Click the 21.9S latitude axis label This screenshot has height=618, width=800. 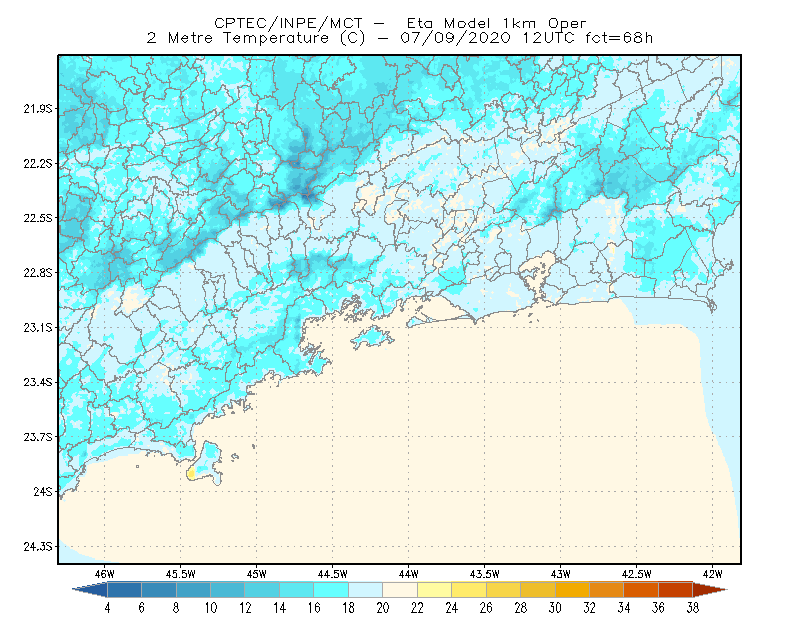pyautogui.click(x=38, y=109)
